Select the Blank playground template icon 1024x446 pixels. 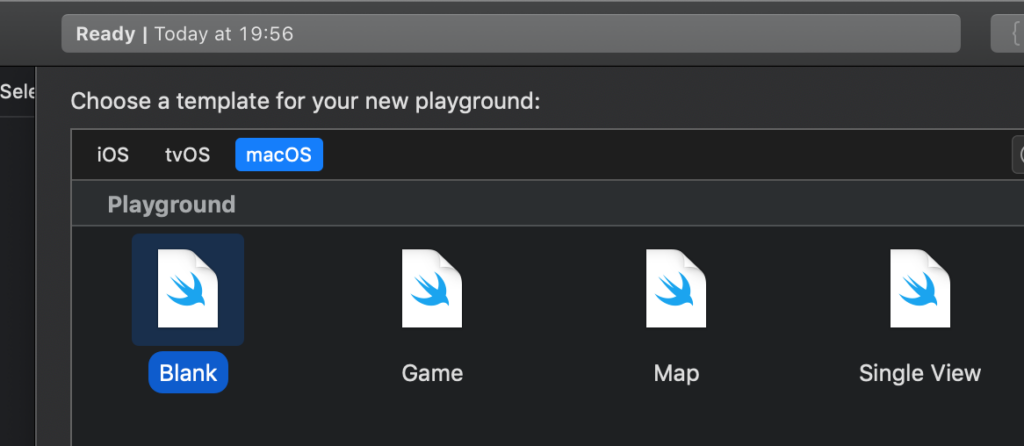(188, 289)
